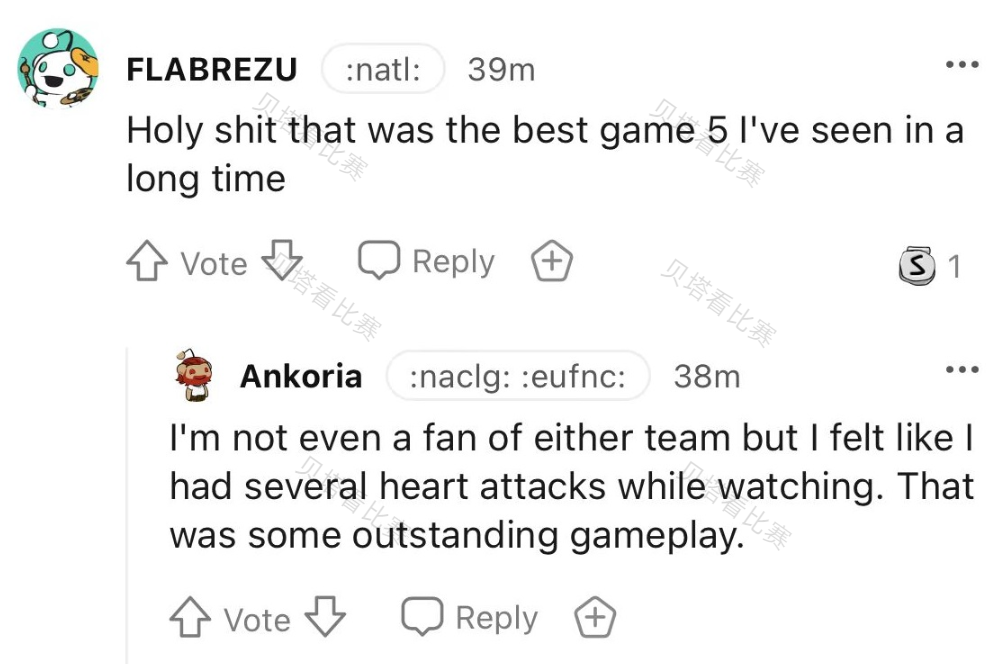Open Ankoria reply options menu
This screenshot has height=664, width=1000.
962,371
